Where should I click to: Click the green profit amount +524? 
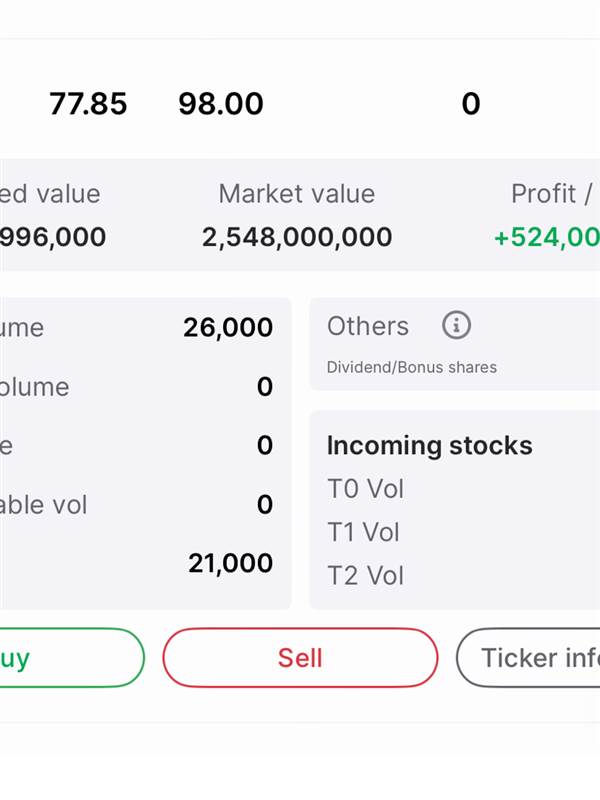547,238
